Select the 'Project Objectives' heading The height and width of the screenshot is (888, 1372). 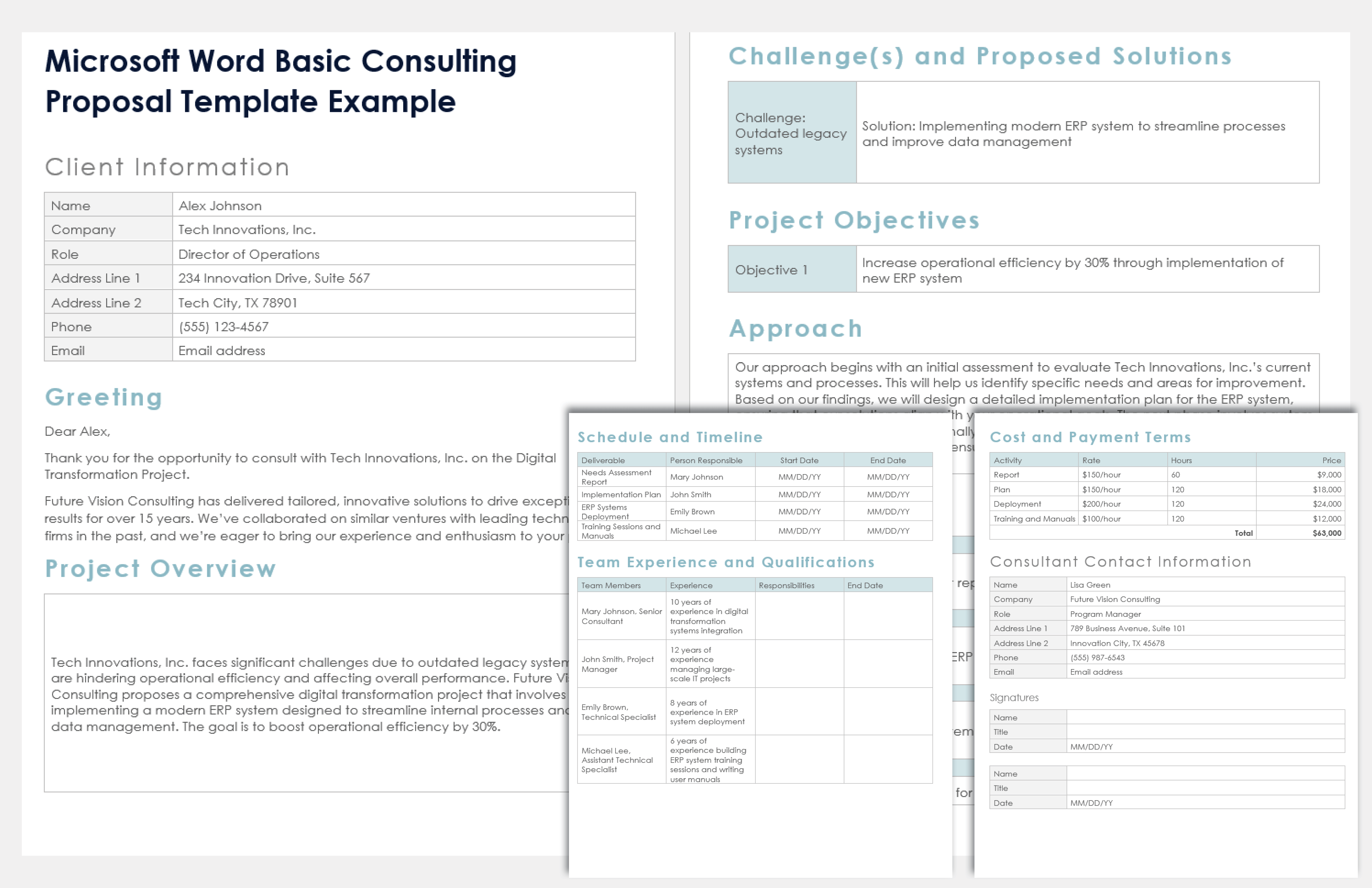pos(854,220)
